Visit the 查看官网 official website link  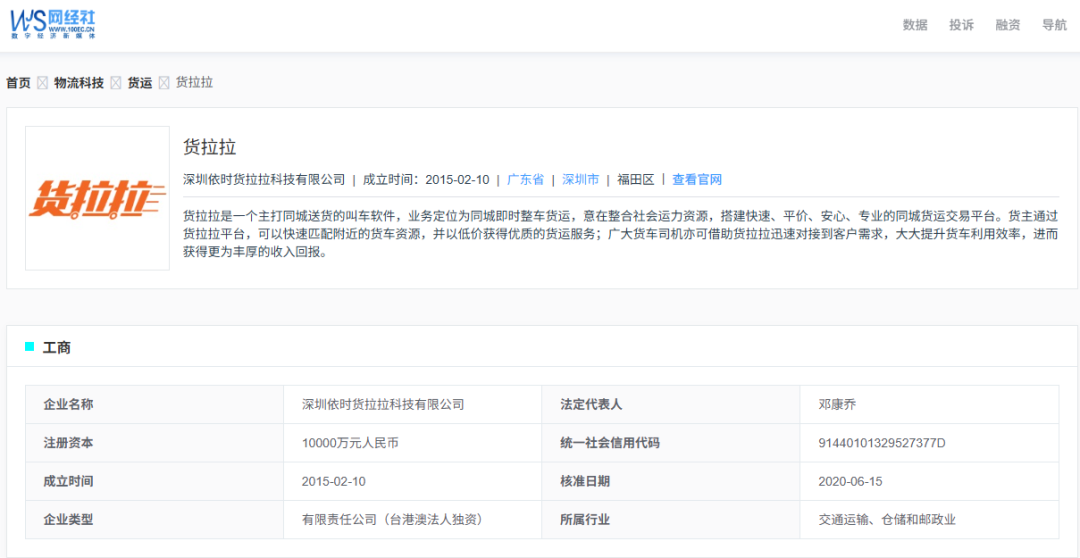[x=697, y=180]
